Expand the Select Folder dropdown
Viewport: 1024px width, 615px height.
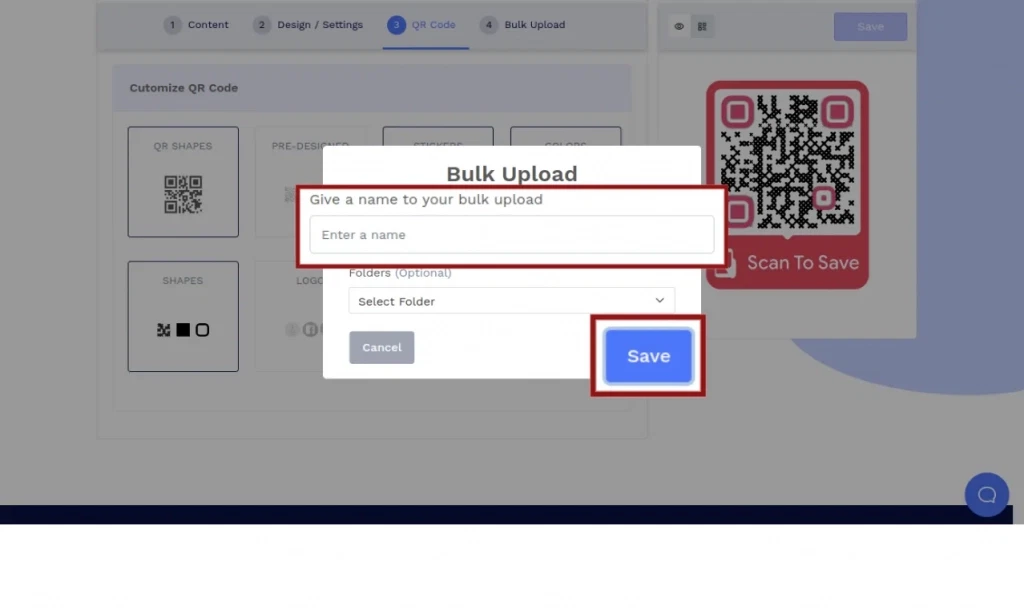pyautogui.click(x=511, y=301)
